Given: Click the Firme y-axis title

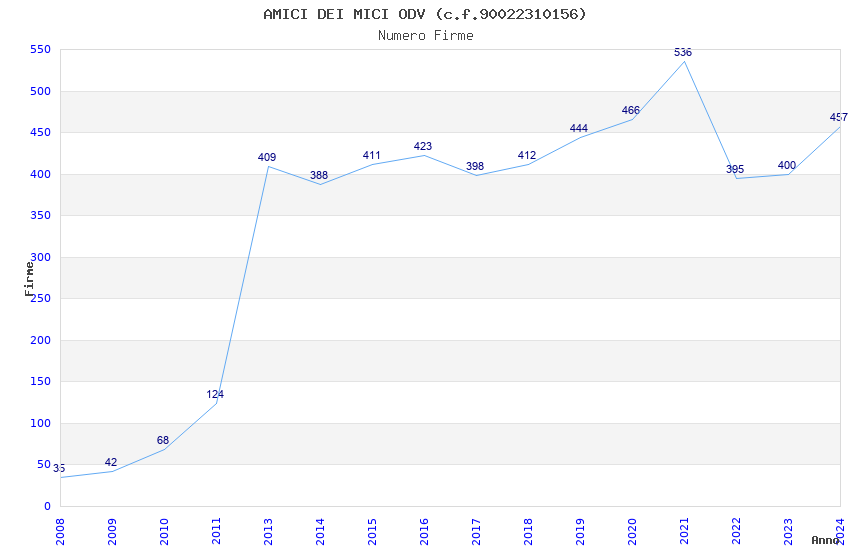Looking at the screenshot, I should (x=29, y=278).
